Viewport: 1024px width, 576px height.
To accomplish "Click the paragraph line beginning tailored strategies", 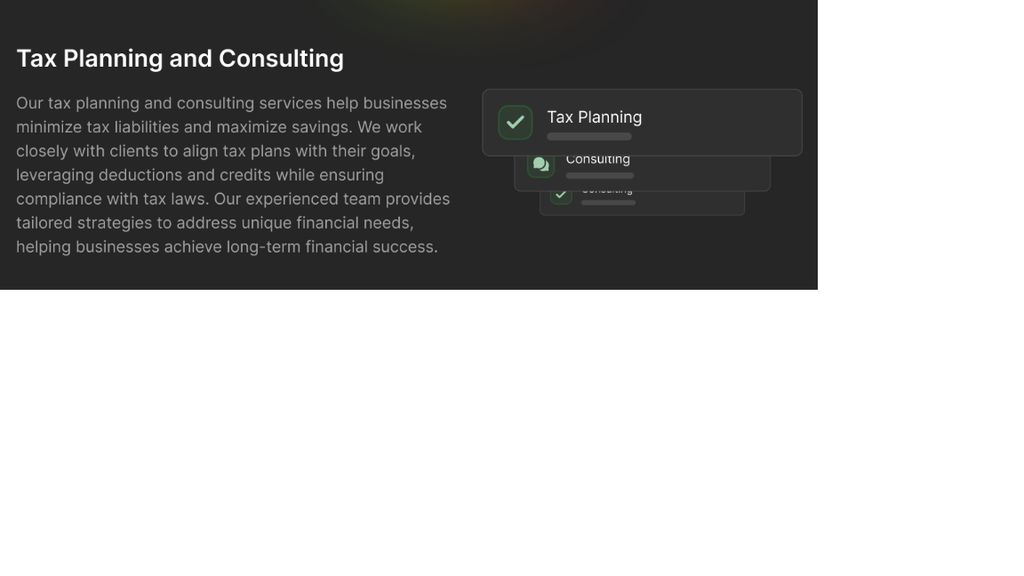I will [x=215, y=223].
